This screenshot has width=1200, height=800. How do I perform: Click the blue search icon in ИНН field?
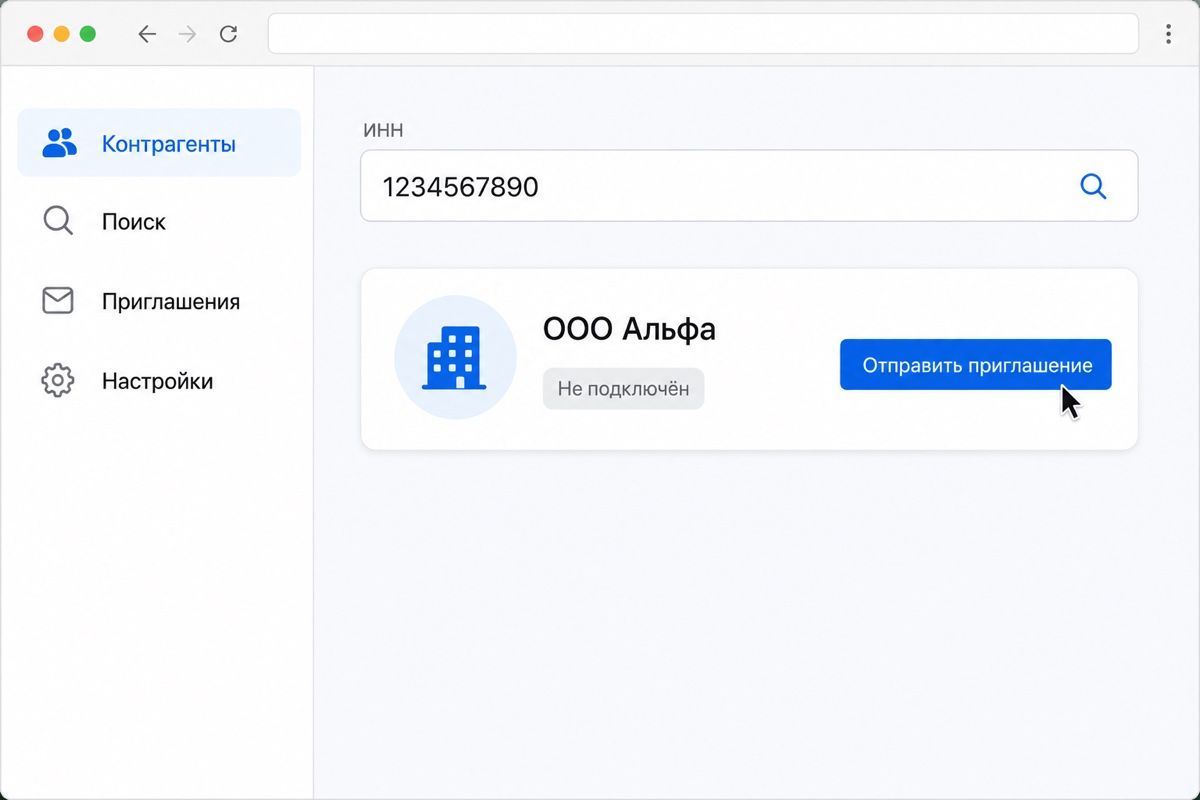(1093, 186)
